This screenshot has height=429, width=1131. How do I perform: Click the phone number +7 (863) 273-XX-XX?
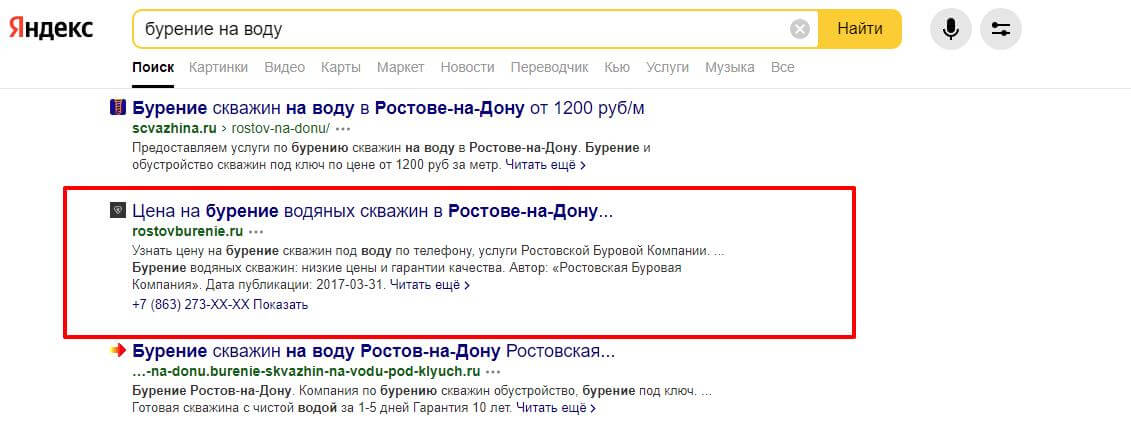[x=190, y=304]
